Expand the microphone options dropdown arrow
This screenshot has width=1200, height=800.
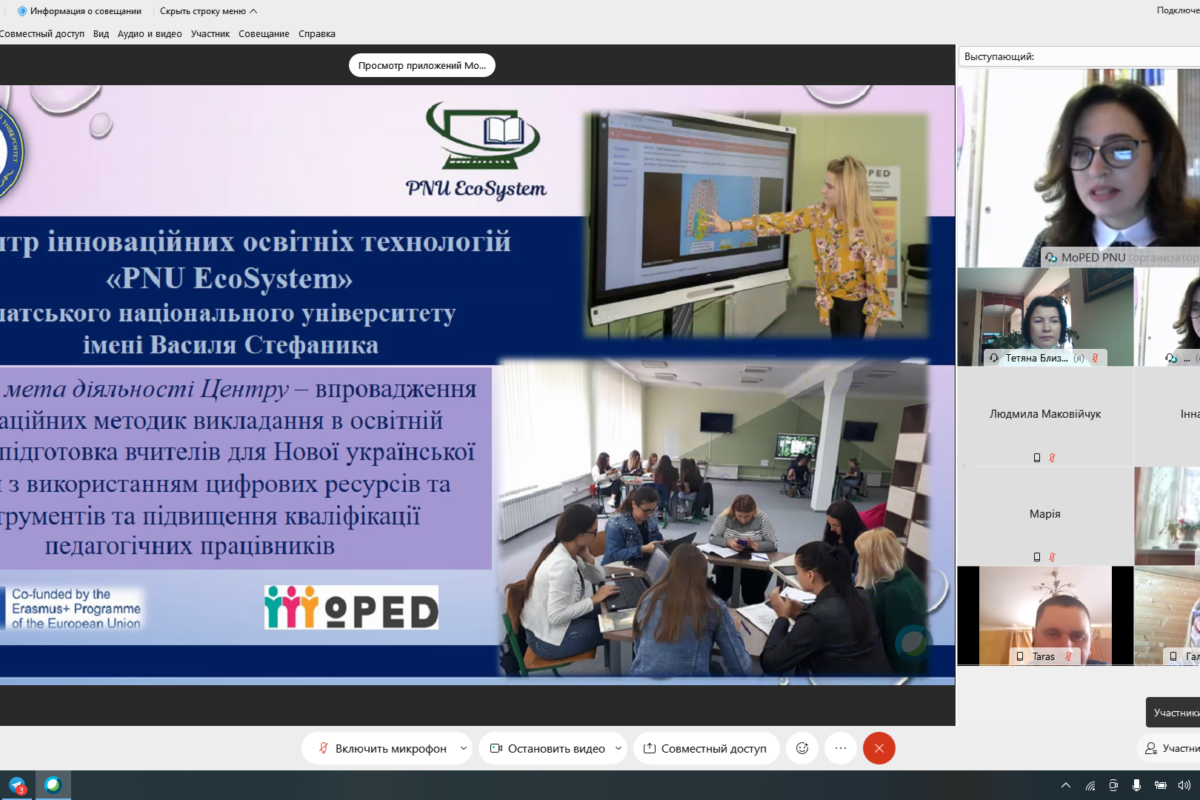tap(463, 748)
